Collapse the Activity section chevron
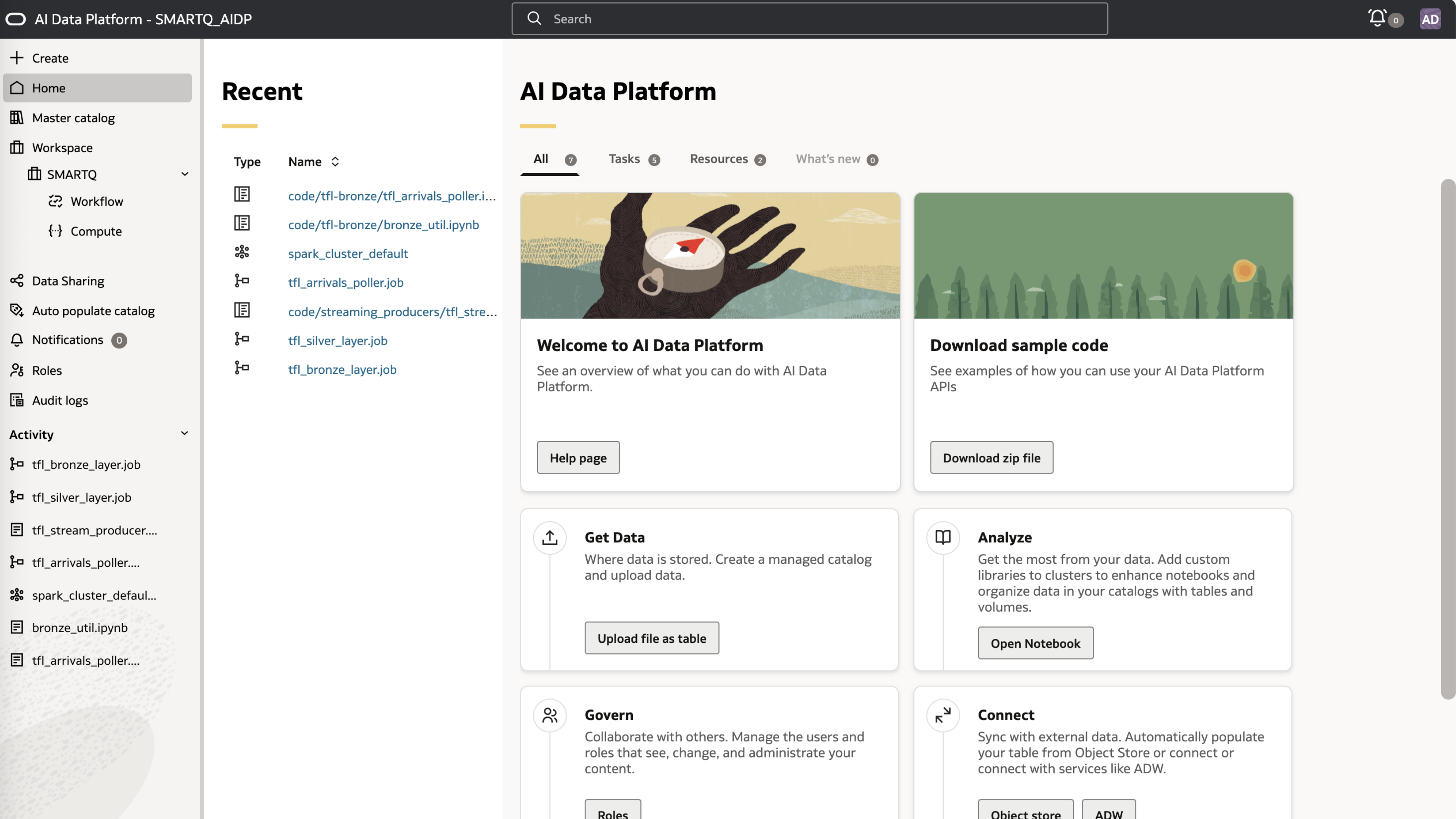Image resolution: width=1456 pixels, height=819 pixels. pyautogui.click(x=184, y=434)
